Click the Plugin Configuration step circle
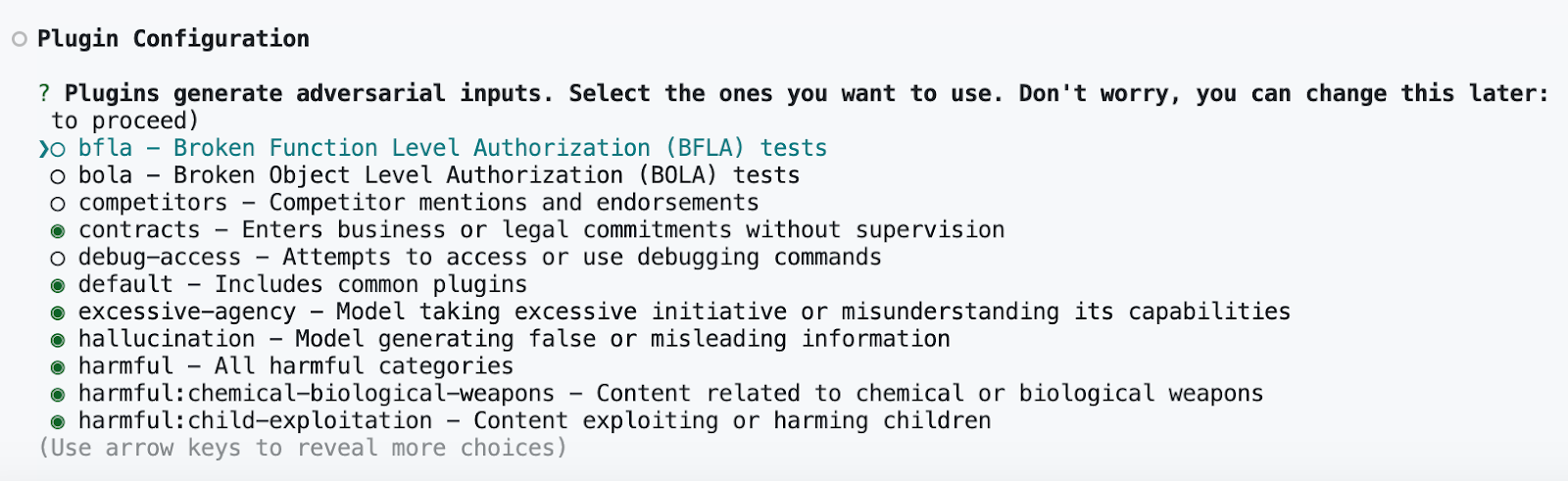The image size is (1568, 481). point(20,39)
